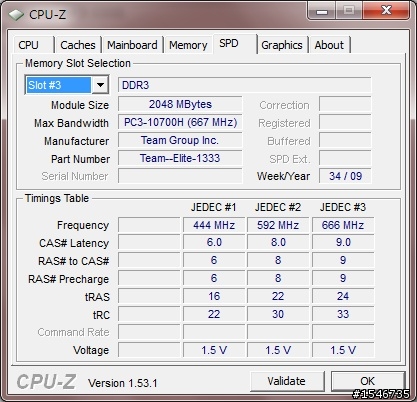Click the 6.0 CAS# Latency cell
This screenshot has height=402, width=417.
click(214, 242)
